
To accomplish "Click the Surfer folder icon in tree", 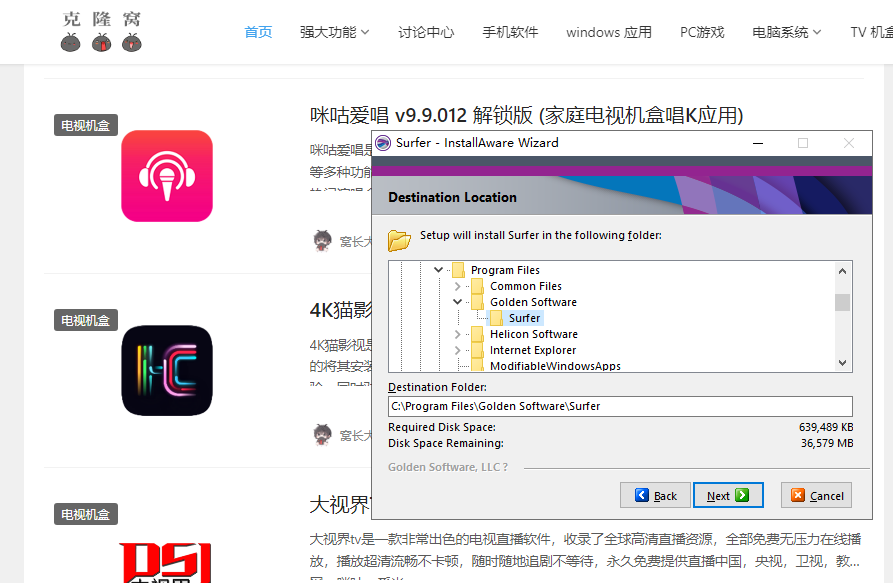I will click(x=497, y=318).
